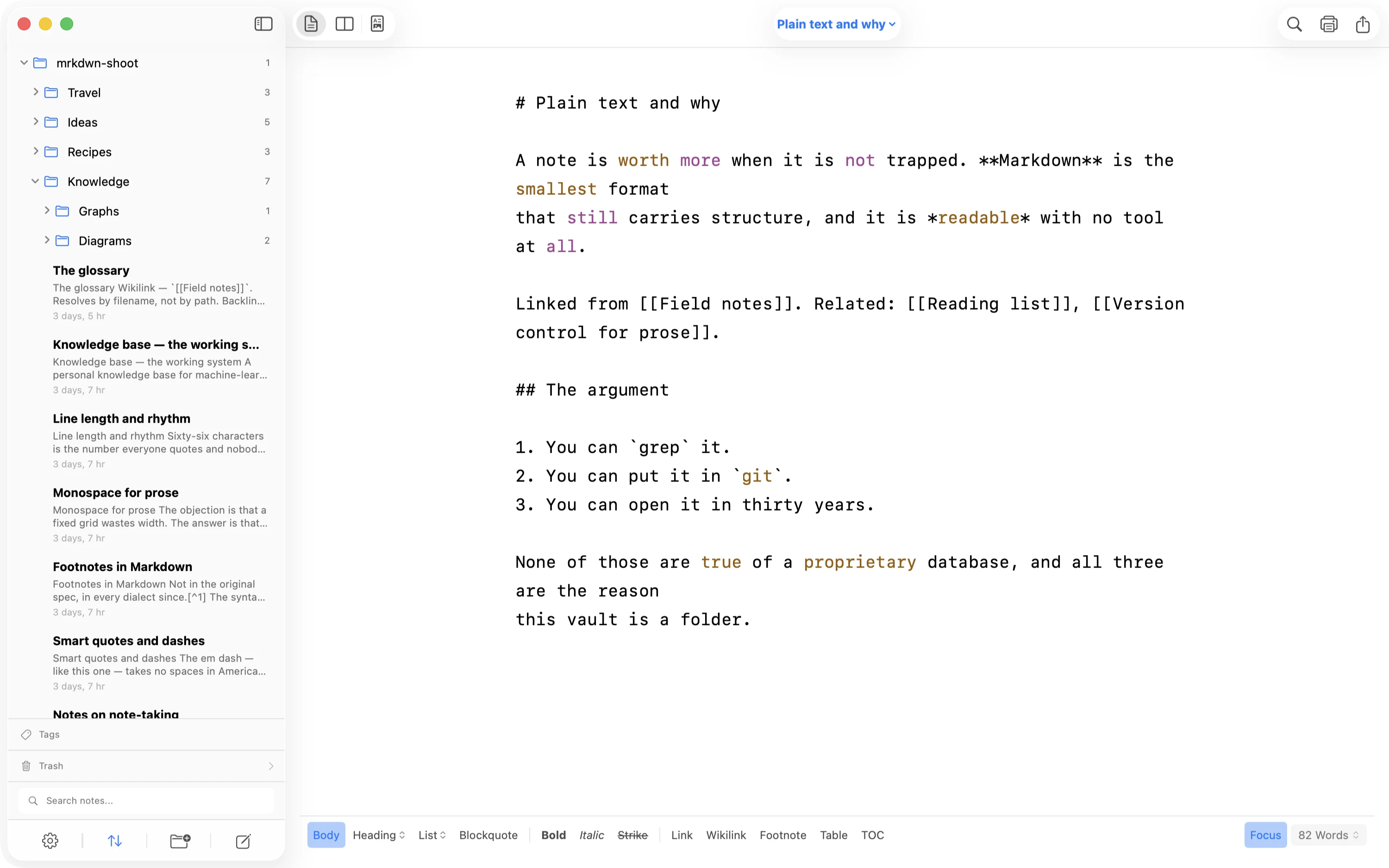This screenshot has height=868, width=1389.
Task: Click the Search notes field
Action: 146,800
